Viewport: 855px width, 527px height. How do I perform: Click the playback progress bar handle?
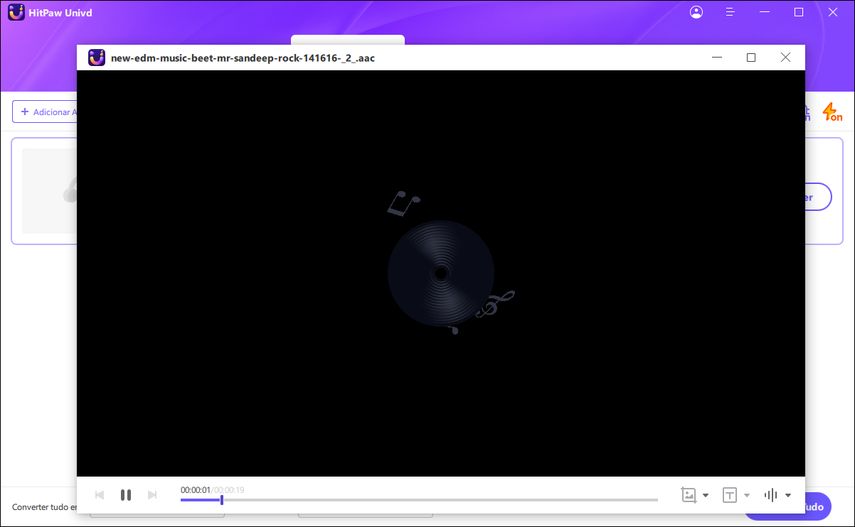[221, 500]
